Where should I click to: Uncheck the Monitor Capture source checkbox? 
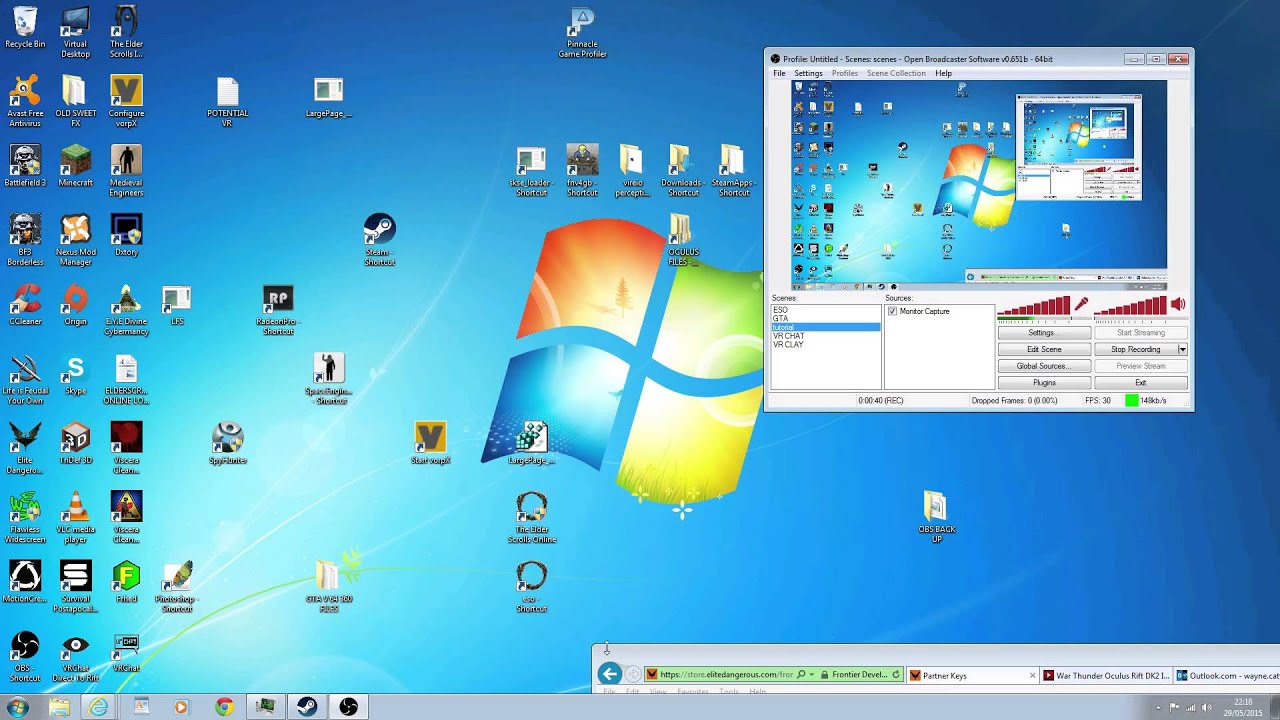pos(892,312)
